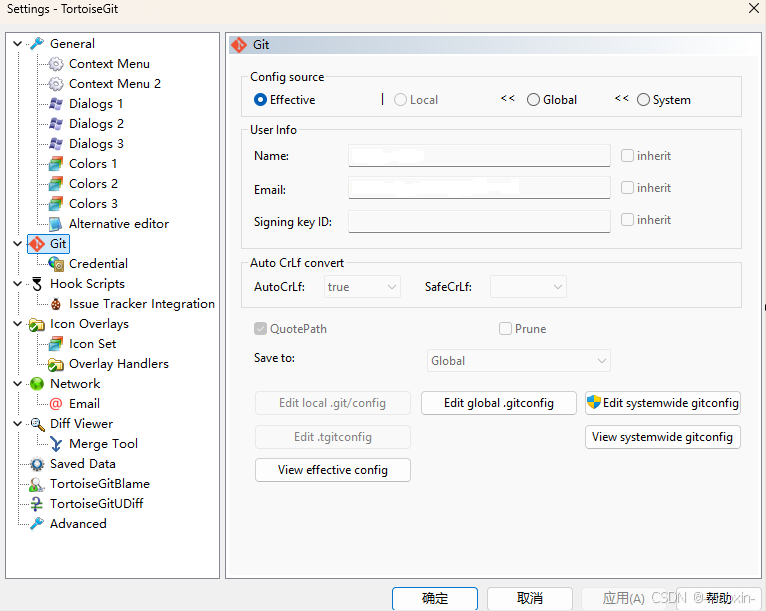Viewport: 766px width, 611px height.
Task: Click the Edit global .gitconfig button
Action: click(499, 403)
